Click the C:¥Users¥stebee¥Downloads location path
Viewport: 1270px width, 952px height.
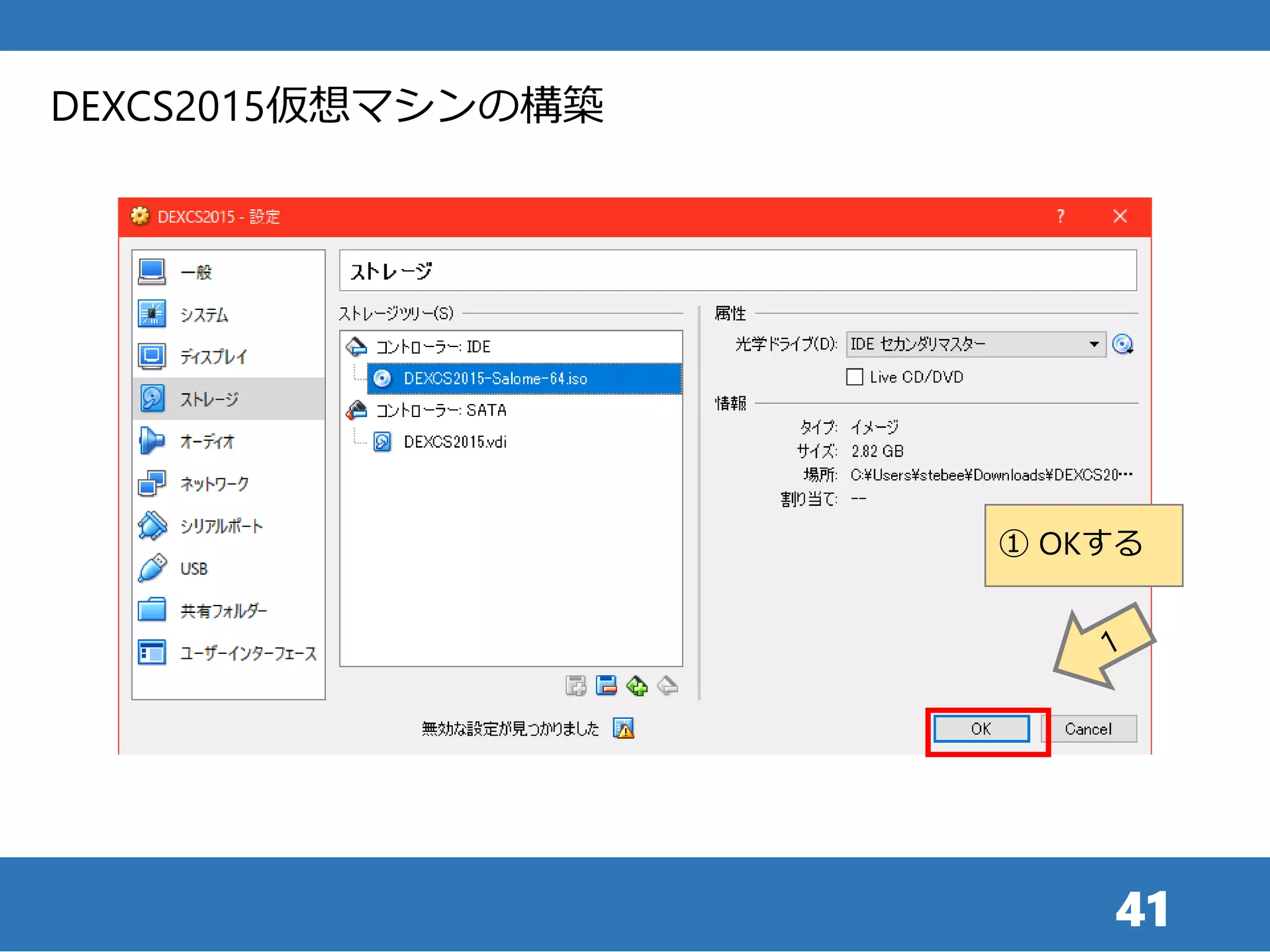point(992,475)
